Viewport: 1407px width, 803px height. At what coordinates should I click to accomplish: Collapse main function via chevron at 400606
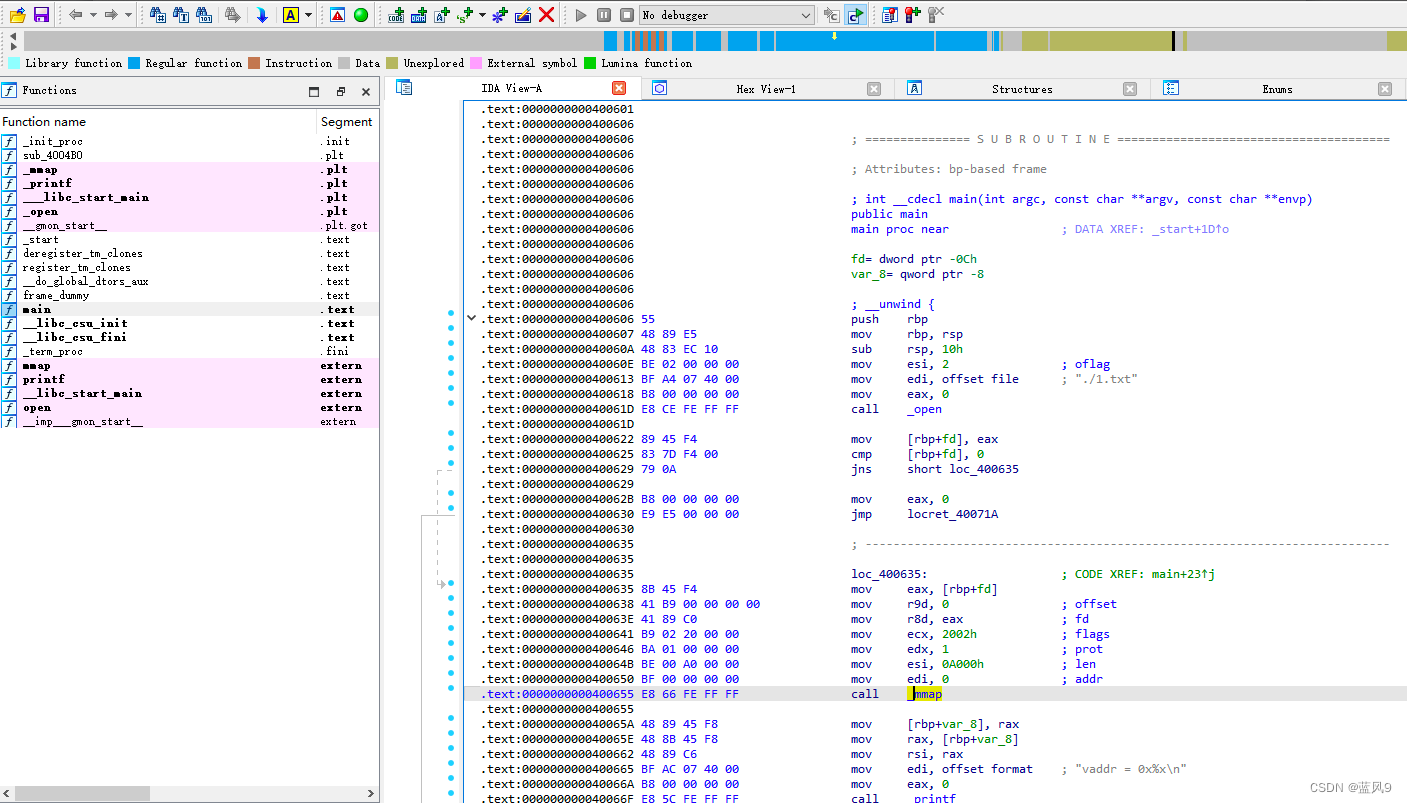472,319
